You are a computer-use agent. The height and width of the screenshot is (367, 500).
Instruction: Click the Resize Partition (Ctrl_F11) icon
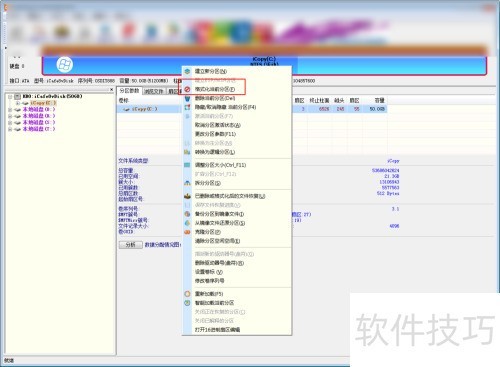click(187, 165)
